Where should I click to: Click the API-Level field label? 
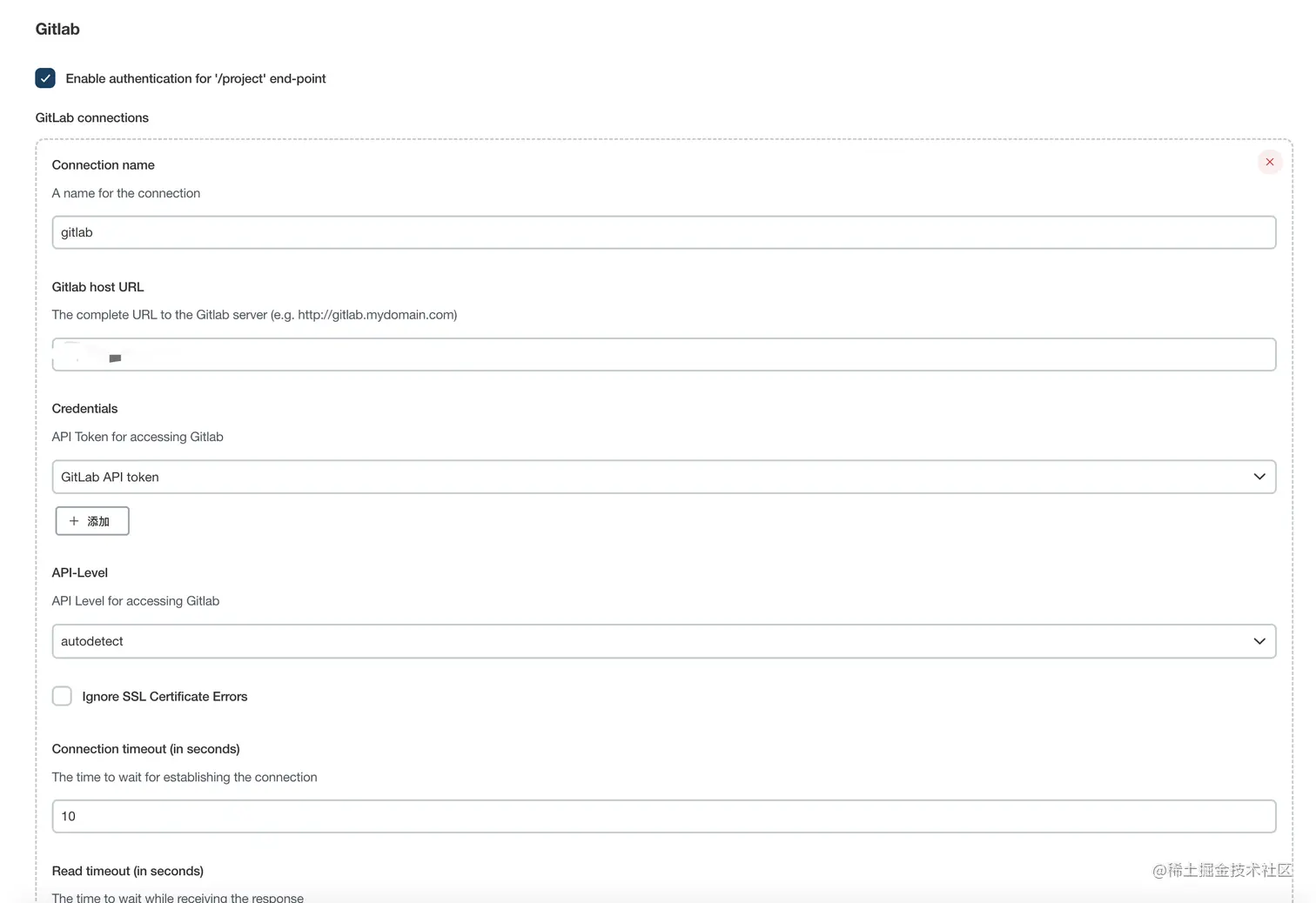pos(79,572)
